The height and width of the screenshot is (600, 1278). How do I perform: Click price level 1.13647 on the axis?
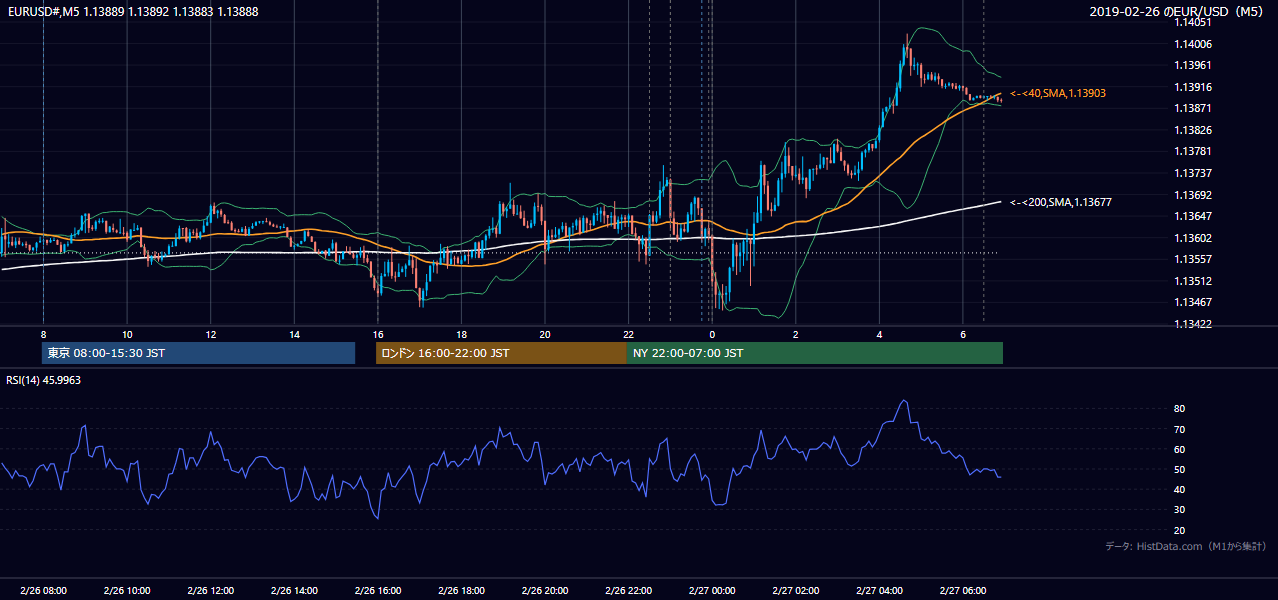(1193, 216)
